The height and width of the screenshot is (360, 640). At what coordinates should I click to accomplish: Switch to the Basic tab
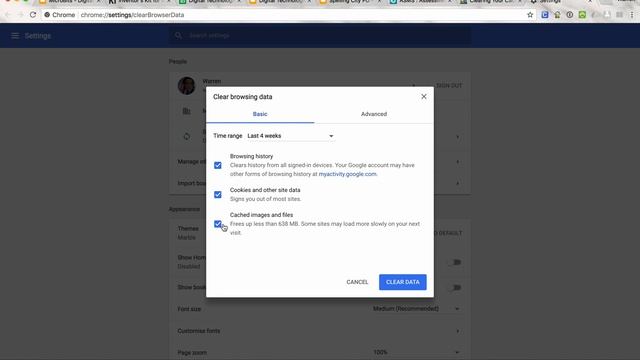coord(260,114)
